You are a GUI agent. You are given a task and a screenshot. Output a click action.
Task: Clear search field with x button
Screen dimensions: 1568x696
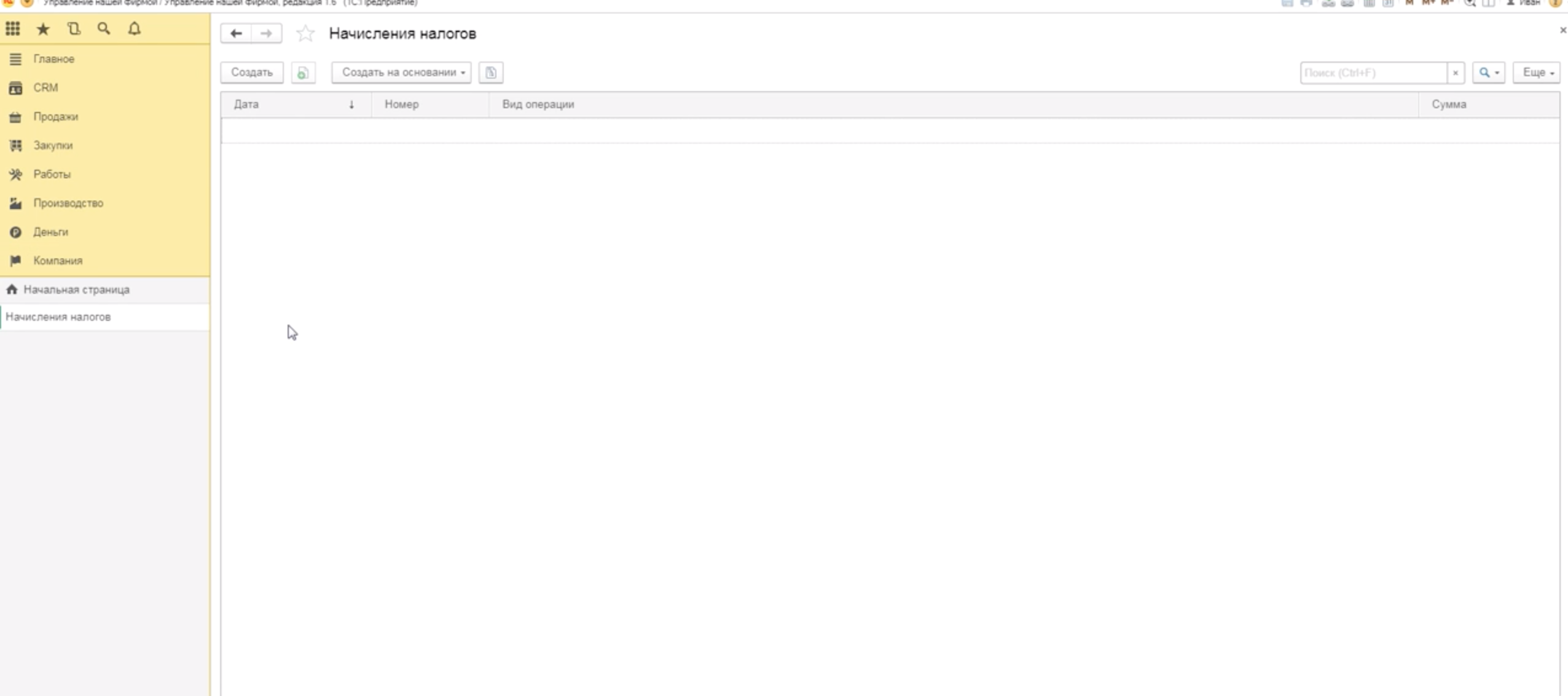1455,73
